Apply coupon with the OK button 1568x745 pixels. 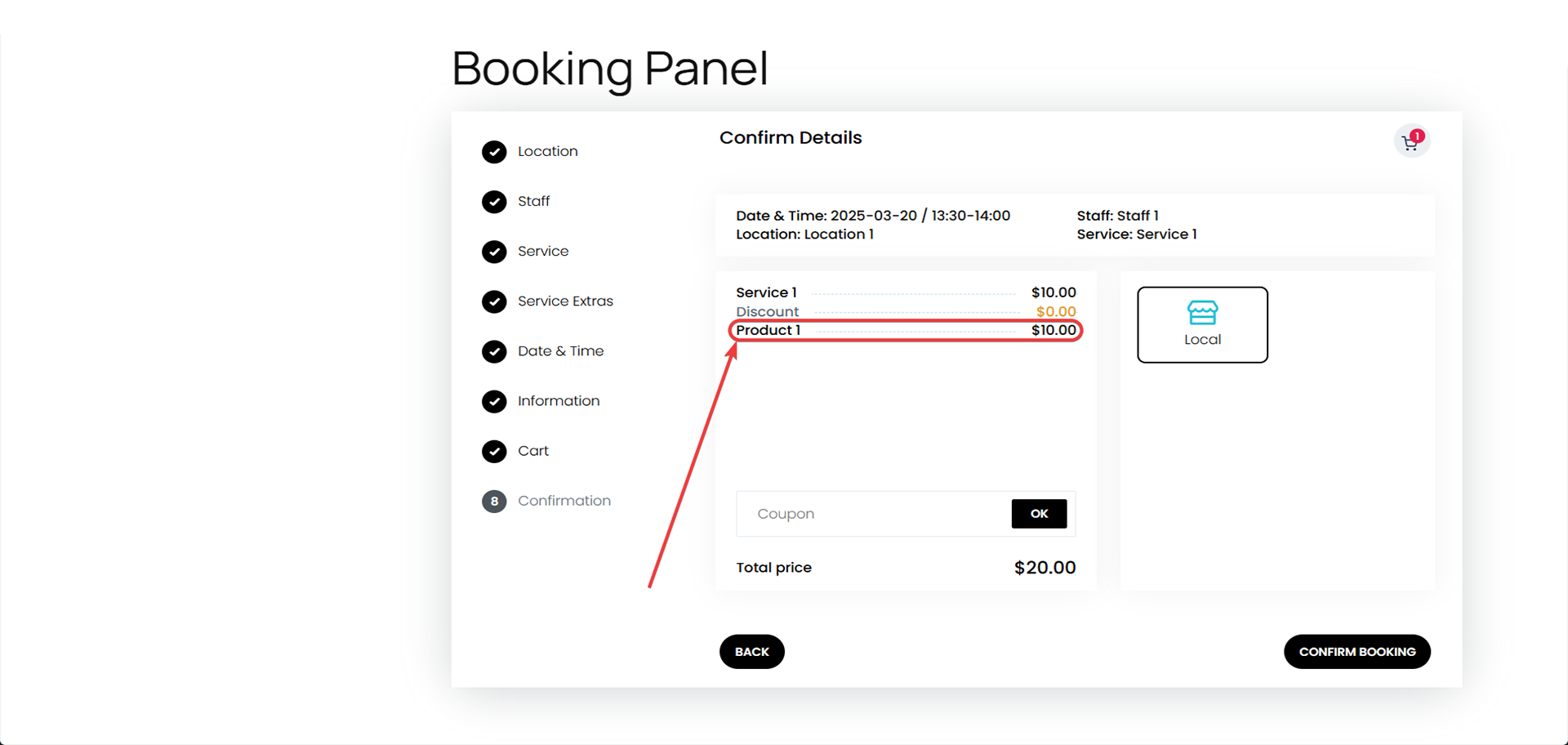pos(1039,514)
